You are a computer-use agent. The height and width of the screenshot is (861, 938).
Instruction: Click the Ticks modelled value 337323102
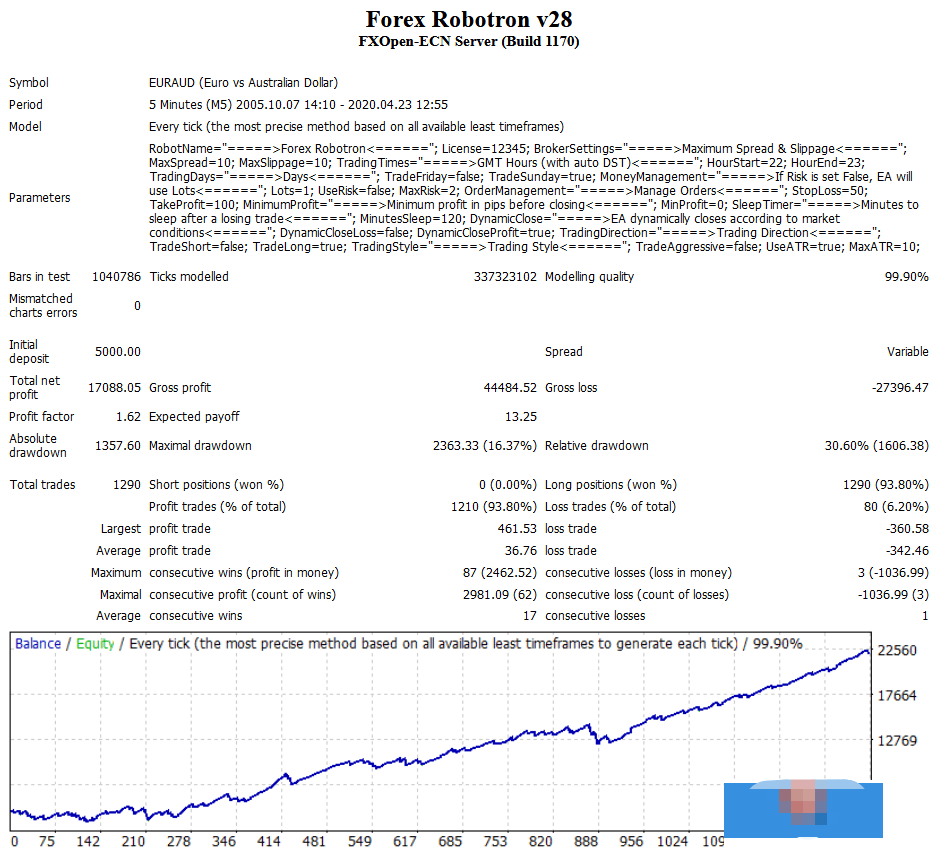pos(505,277)
